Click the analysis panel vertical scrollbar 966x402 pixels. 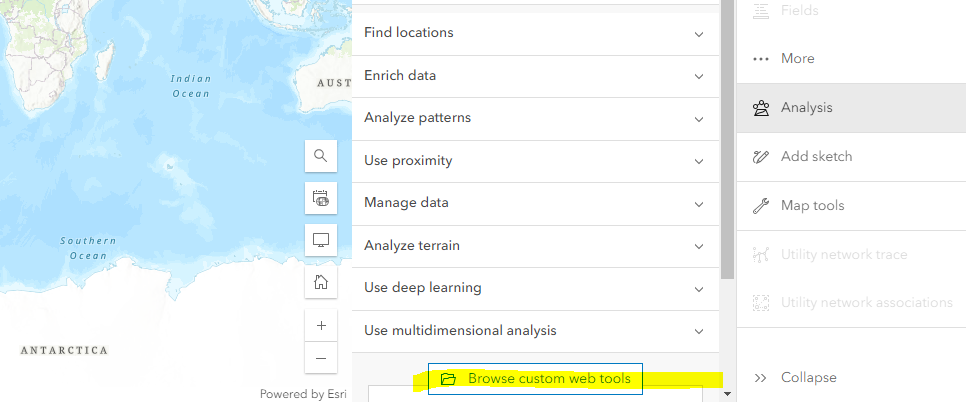click(727, 150)
